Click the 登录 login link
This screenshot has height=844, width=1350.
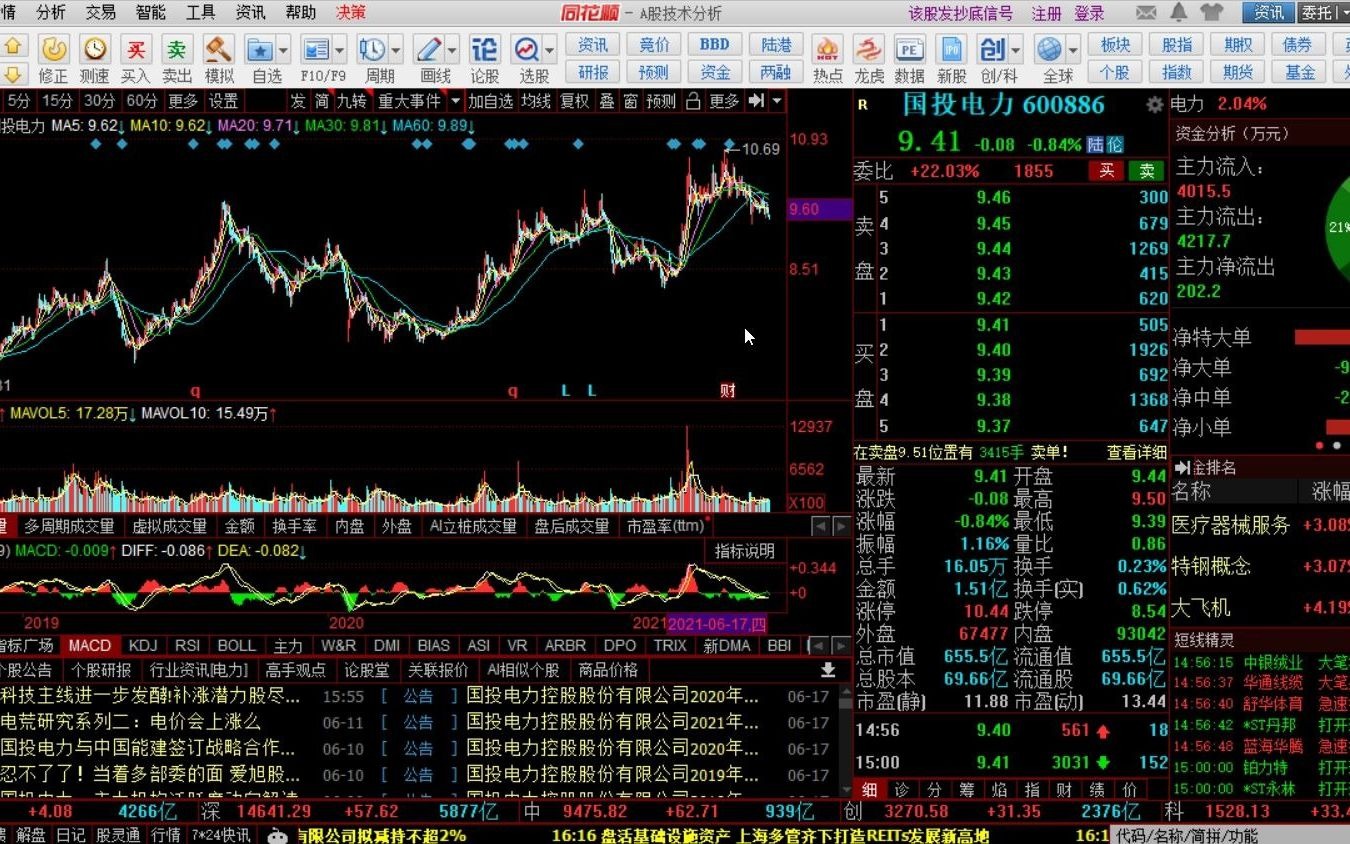(1089, 13)
